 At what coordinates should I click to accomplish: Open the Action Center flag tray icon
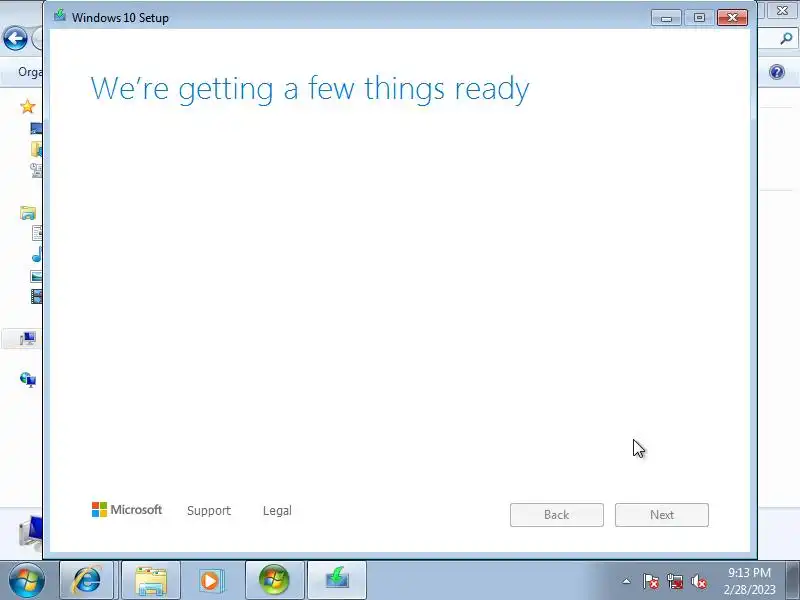click(x=651, y=581)
